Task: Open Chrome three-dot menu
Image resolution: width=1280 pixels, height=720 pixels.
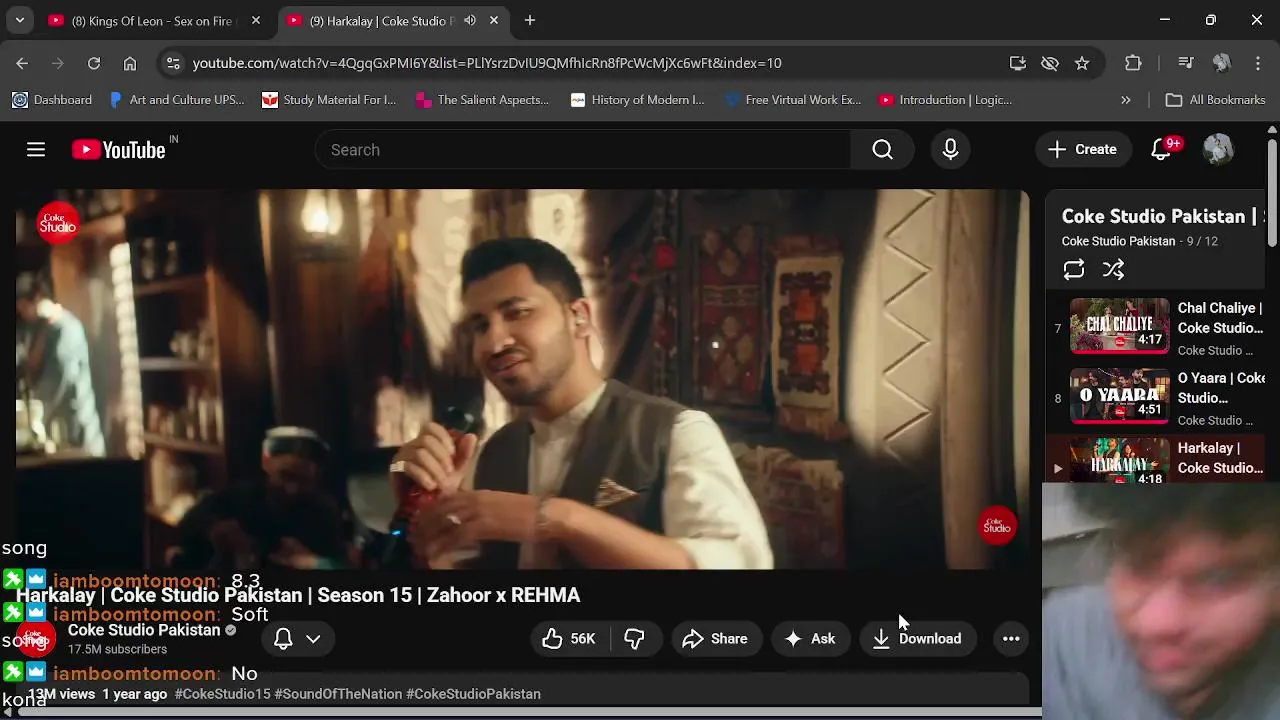Action: [1258, 63]
